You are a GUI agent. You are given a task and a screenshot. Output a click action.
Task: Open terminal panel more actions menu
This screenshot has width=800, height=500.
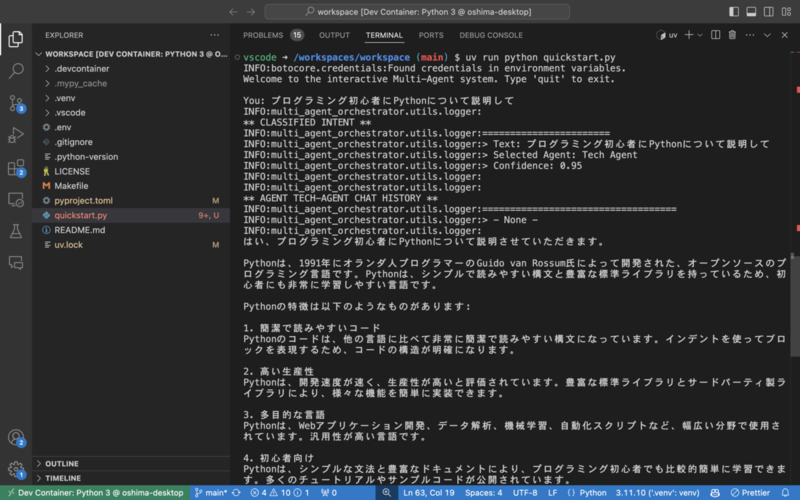click(x=749, y=35)
